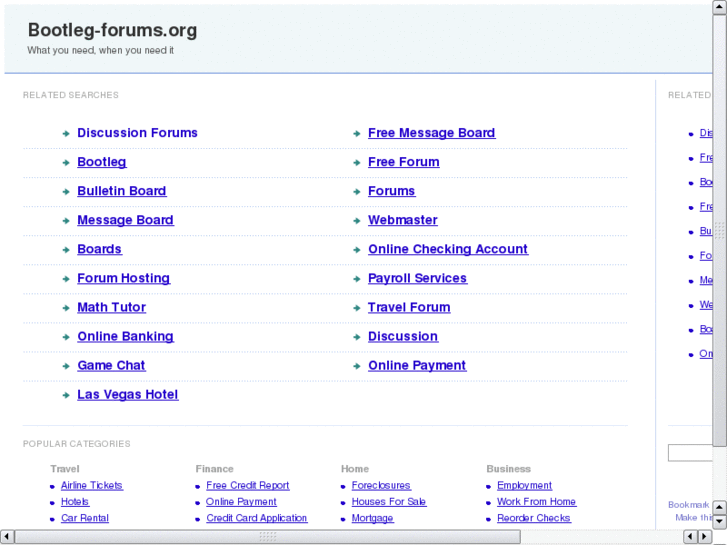Click the arrow icon beside Las Vegas Hotel

[x=65, y=395]
